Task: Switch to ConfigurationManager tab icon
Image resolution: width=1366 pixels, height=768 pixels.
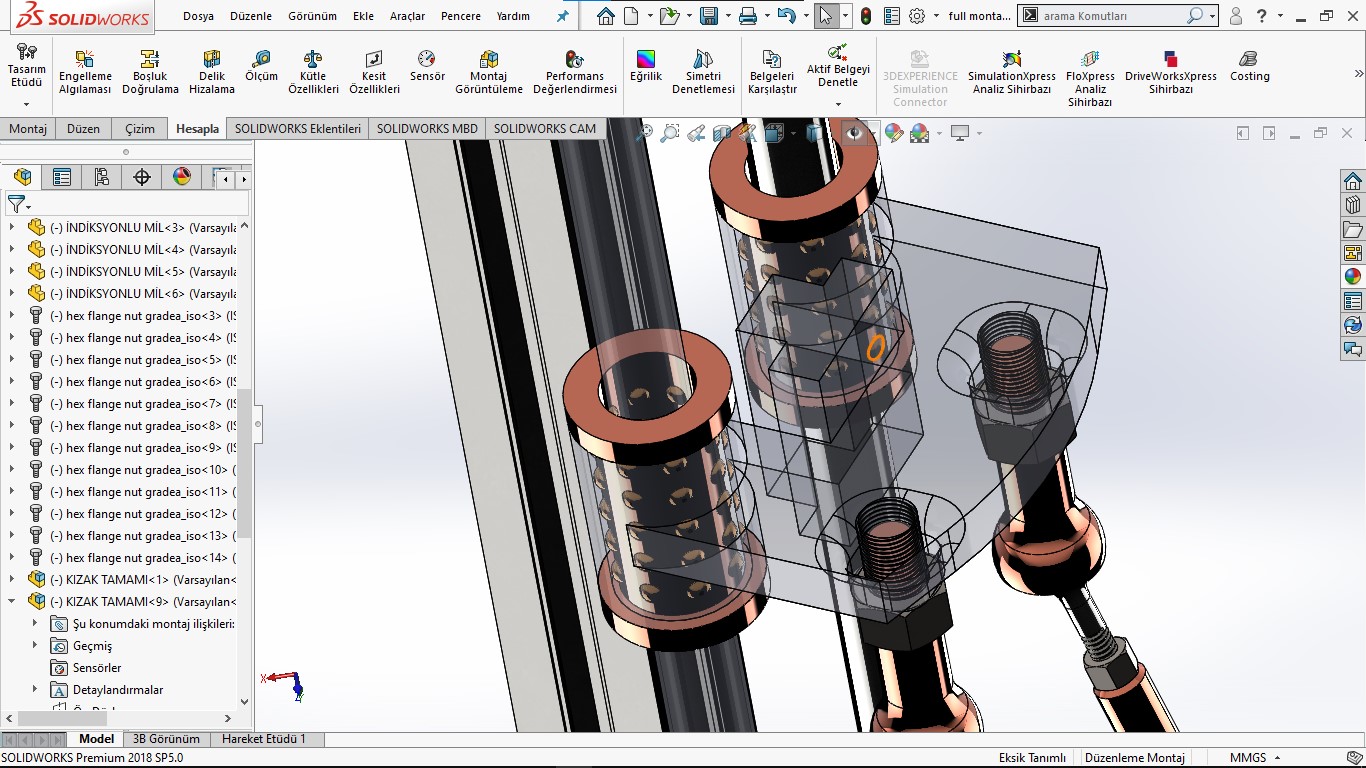Action: tap(102, 177)
